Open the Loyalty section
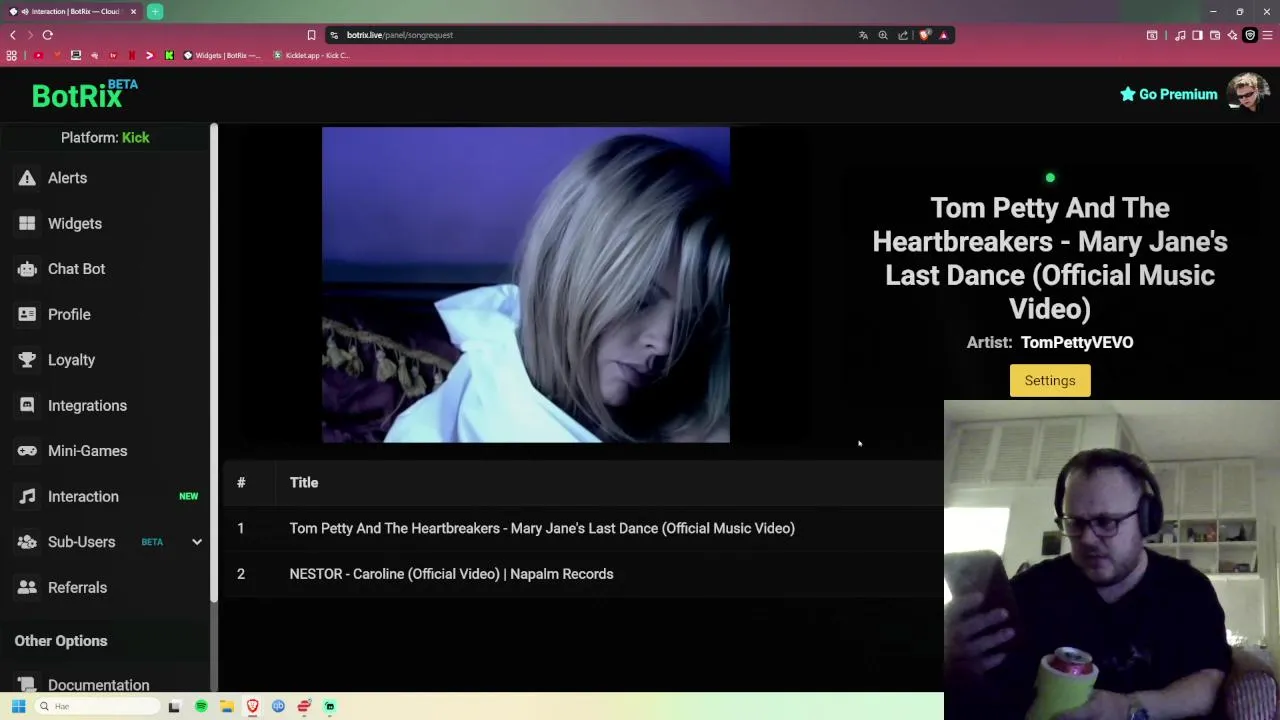The height and width of the screenshot is (720, 1280). [71, 360]
